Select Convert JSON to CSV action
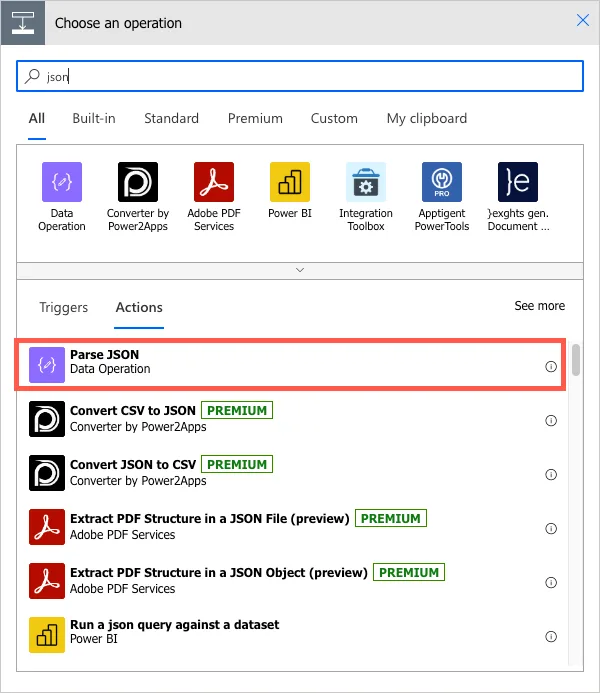This screenshot has height=693, width=600. (x=290, y=473)
